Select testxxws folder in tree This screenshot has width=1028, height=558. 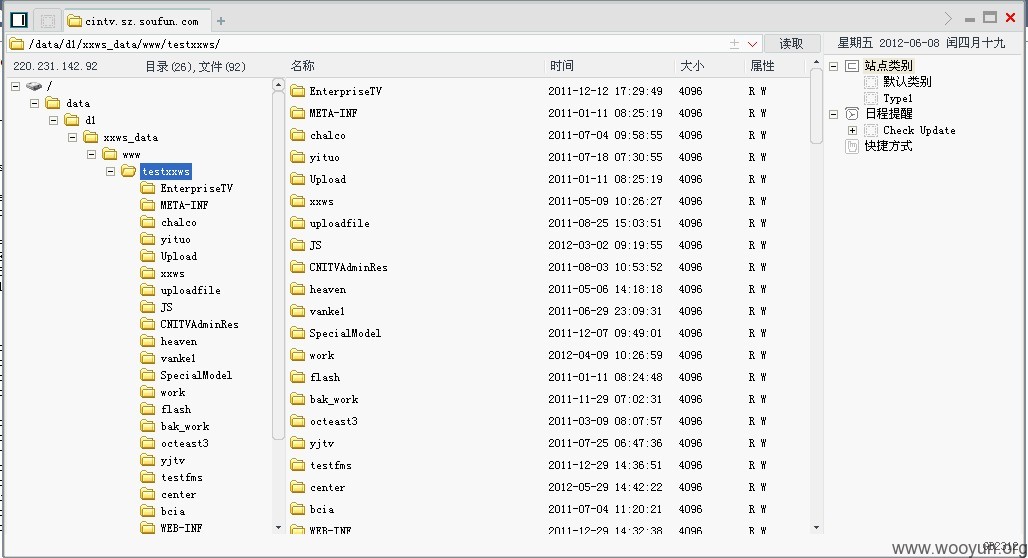click(166, 171)
